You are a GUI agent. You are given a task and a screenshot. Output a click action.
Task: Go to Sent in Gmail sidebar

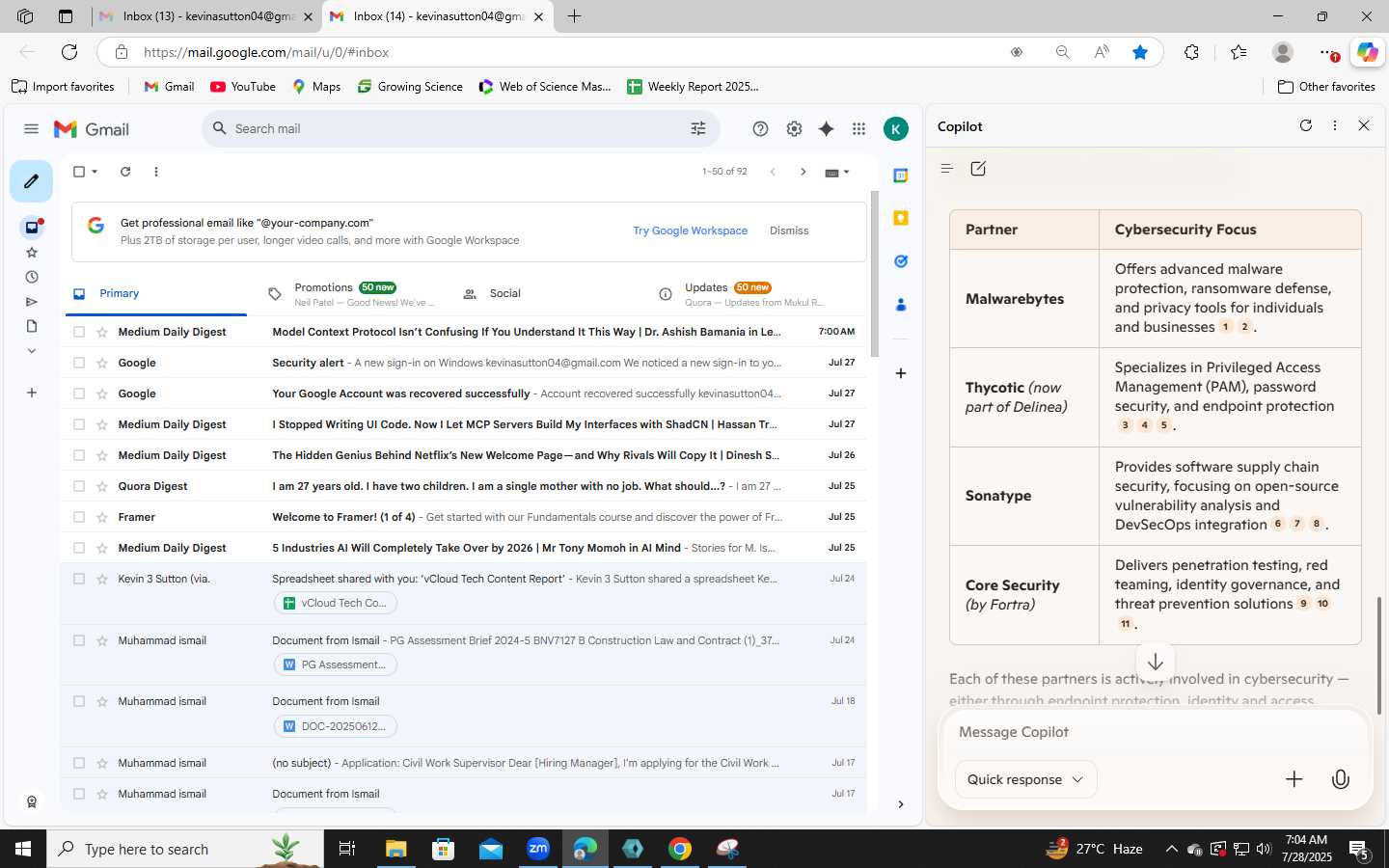click(x=32, y=302)
